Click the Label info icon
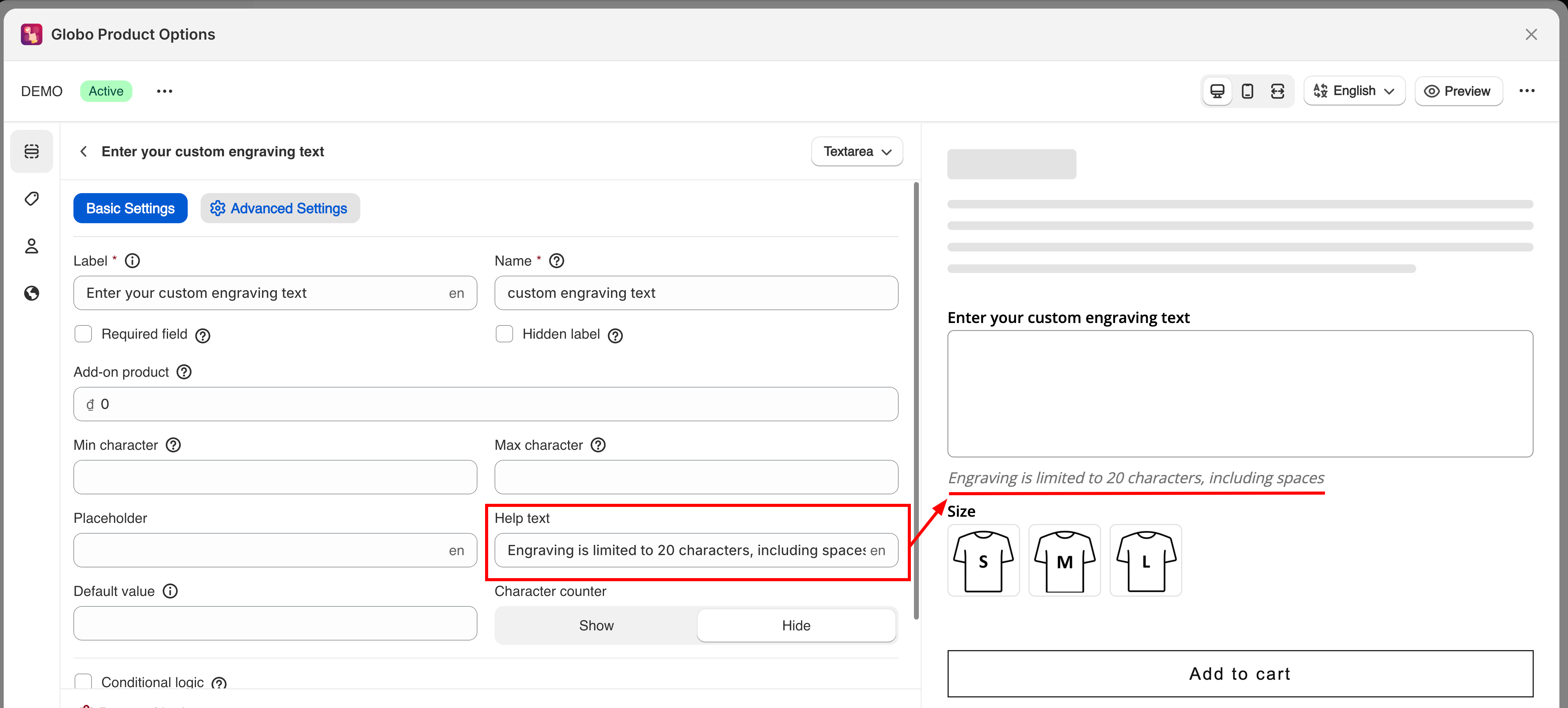The width and height of the screenshot is (1568, 708). 132,261
